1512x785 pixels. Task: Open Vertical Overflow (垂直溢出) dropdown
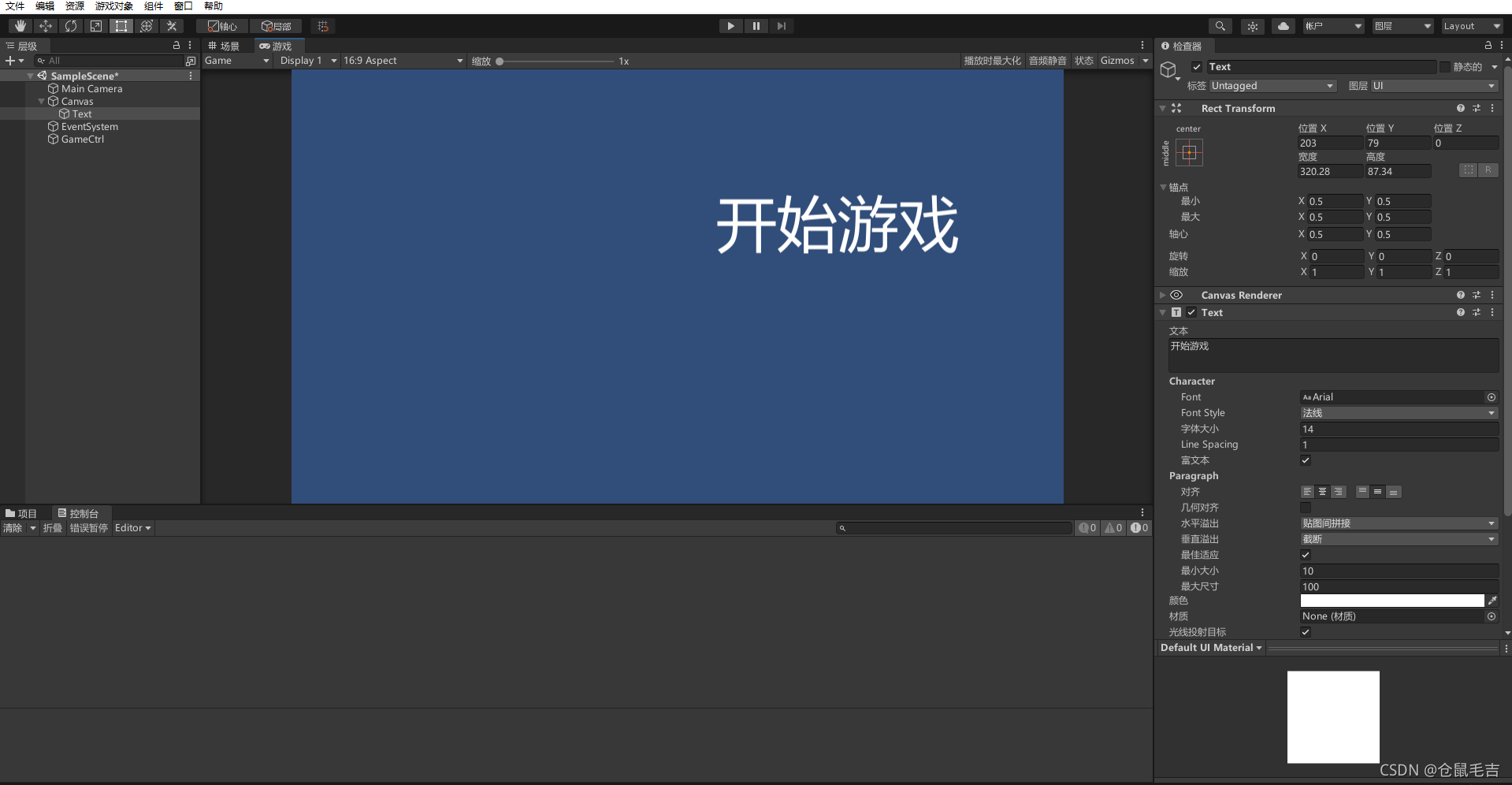[1399, 539]
